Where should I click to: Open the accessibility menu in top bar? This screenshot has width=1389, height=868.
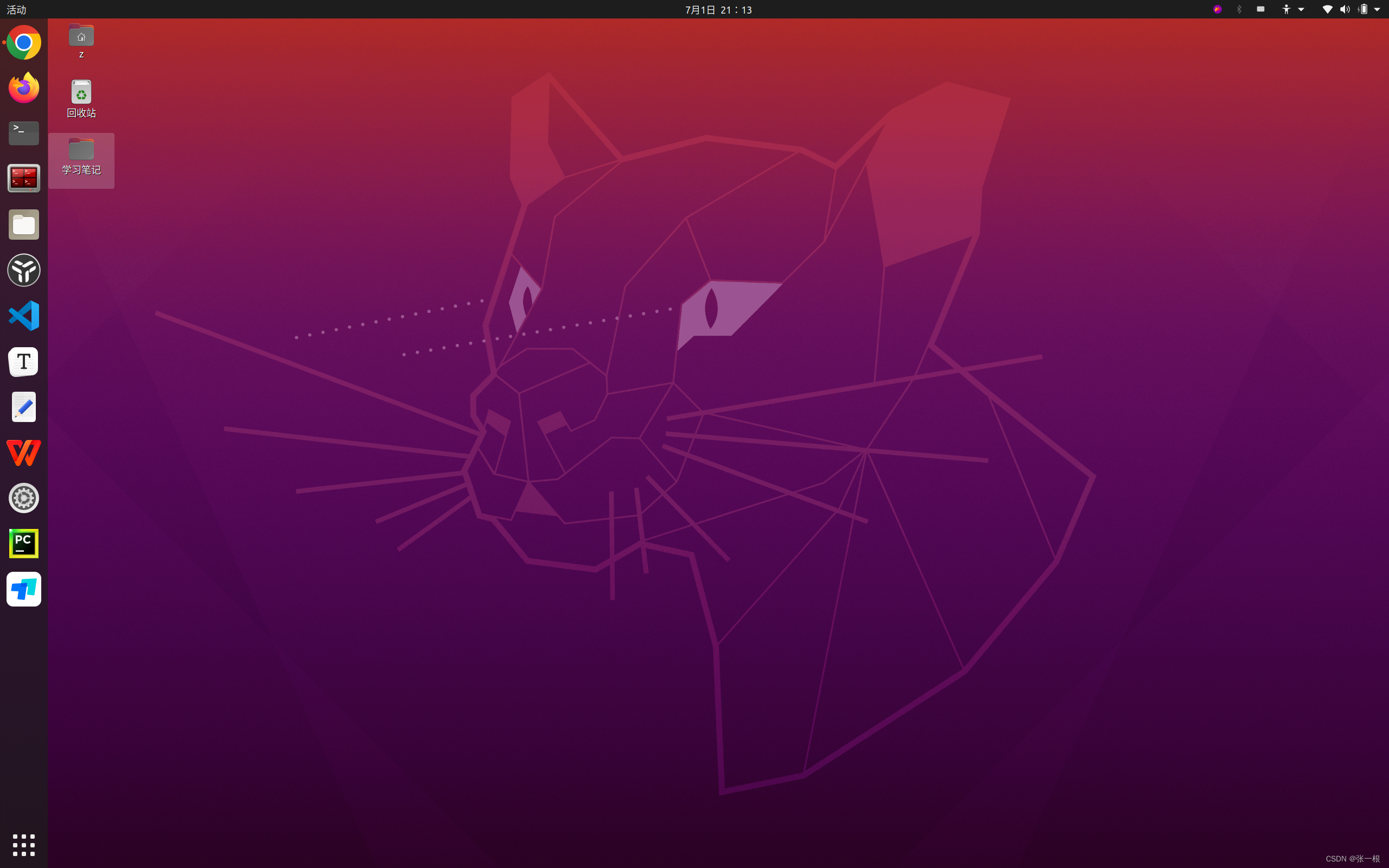coord(1292,9)
